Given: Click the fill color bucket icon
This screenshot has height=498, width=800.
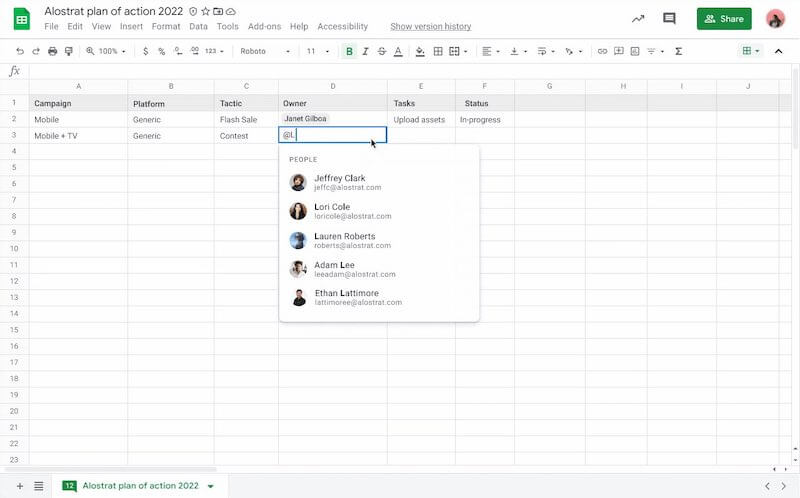Looking at the screenshot, I should pyautogui.click(x=420, y=51).
